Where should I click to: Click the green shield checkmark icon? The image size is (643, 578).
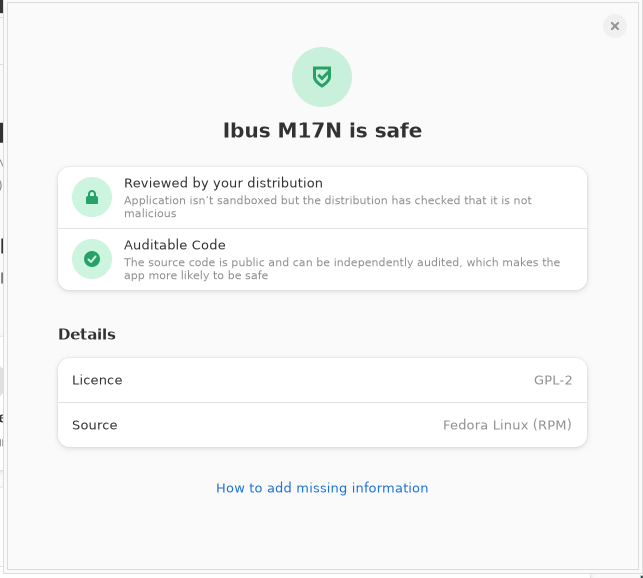click(322, 77)
